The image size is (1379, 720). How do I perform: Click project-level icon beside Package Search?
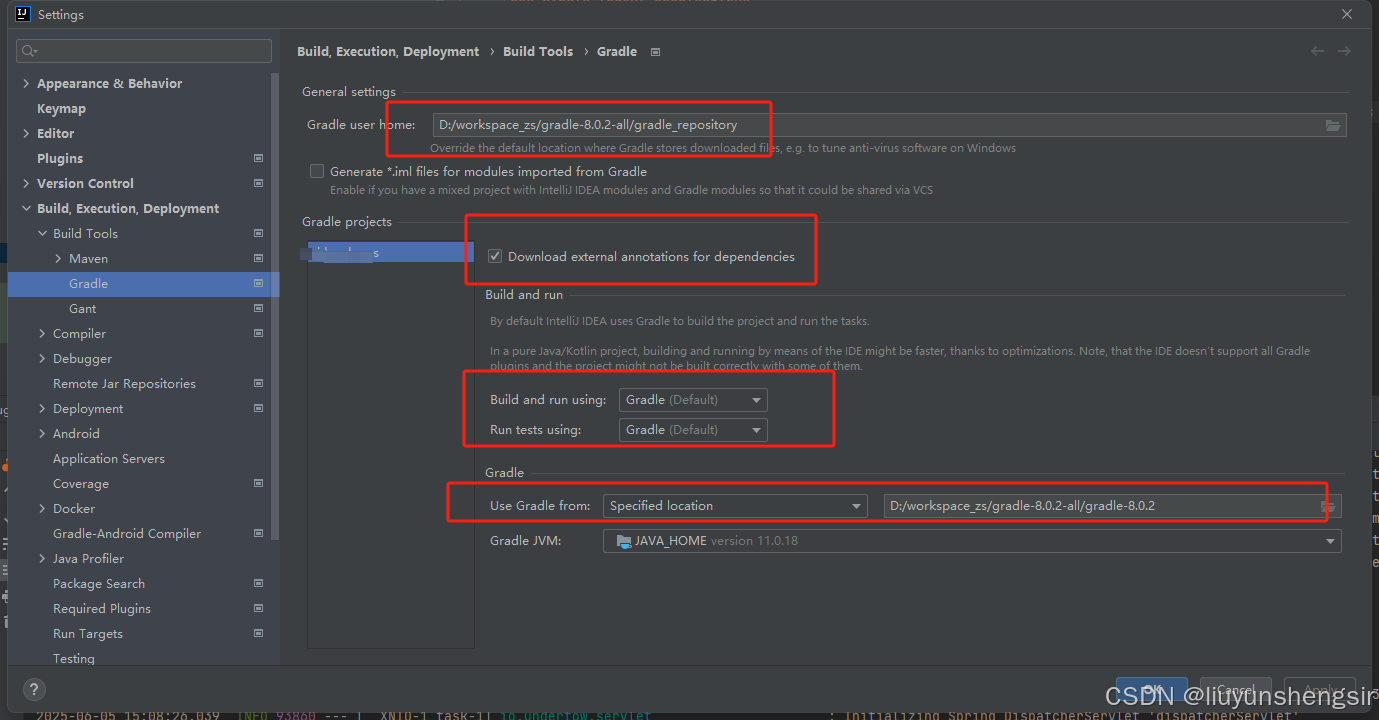(x=258, y=583)
